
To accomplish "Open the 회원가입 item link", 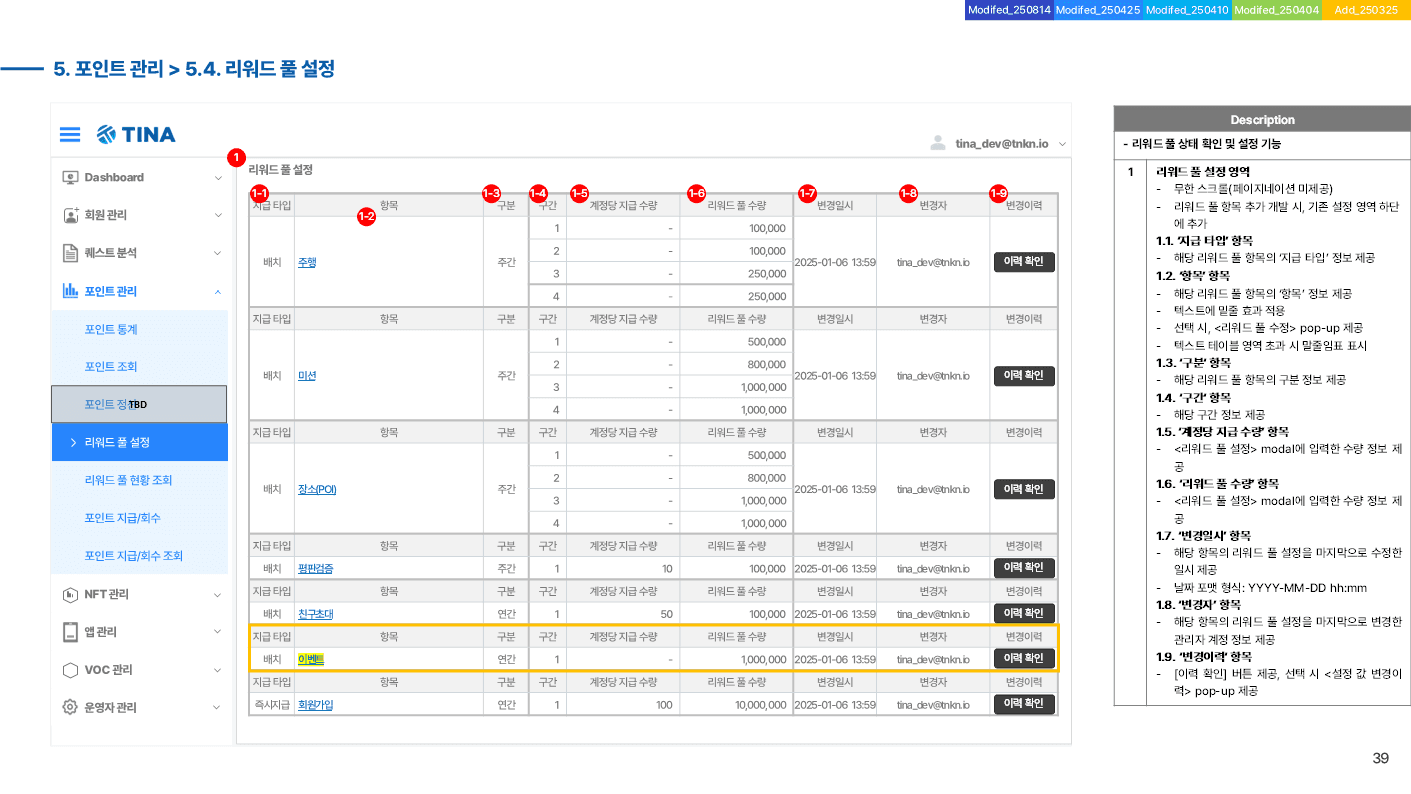I will 315,704.
